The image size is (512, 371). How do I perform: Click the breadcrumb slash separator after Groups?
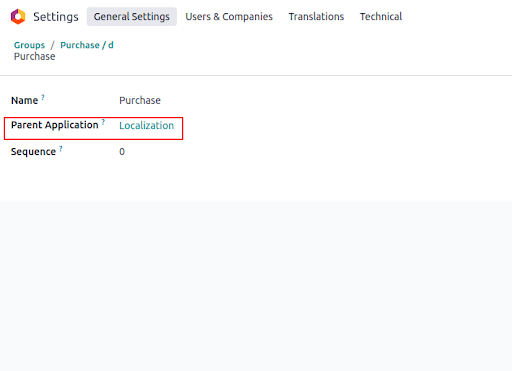[52, 45]
